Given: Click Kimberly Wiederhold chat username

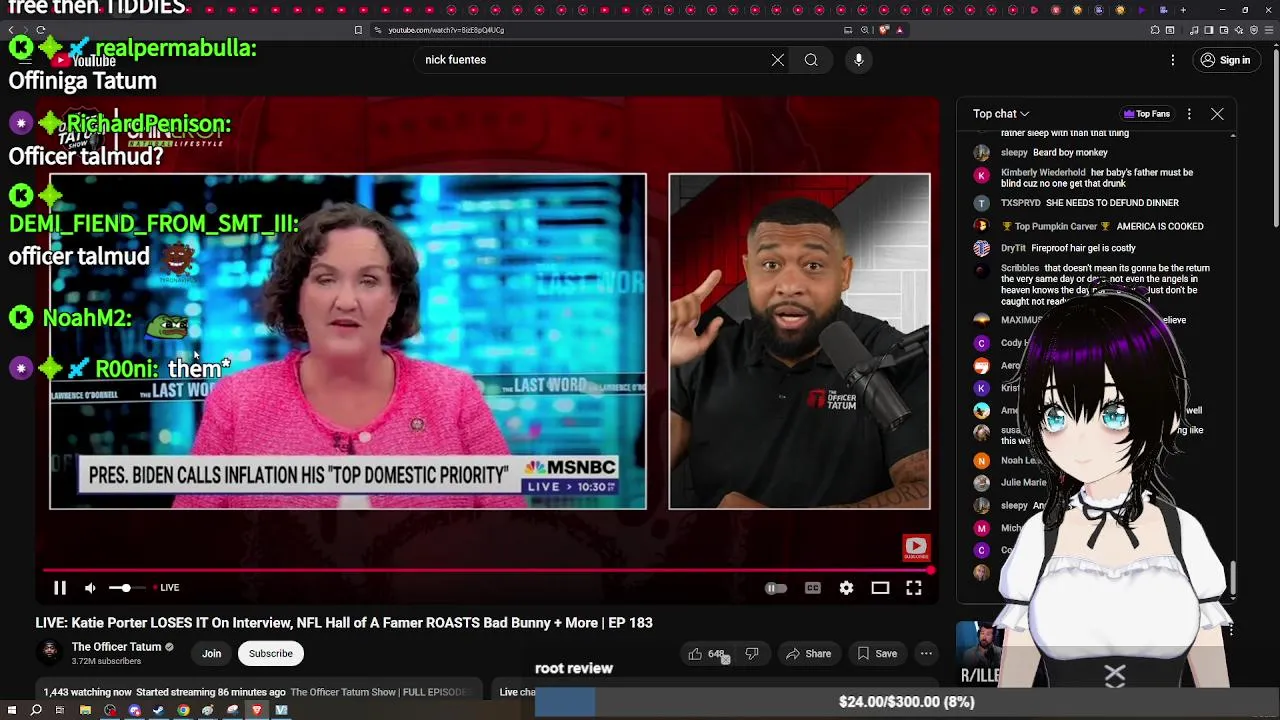Looking at the screenshot, I should coord(1042,173).
